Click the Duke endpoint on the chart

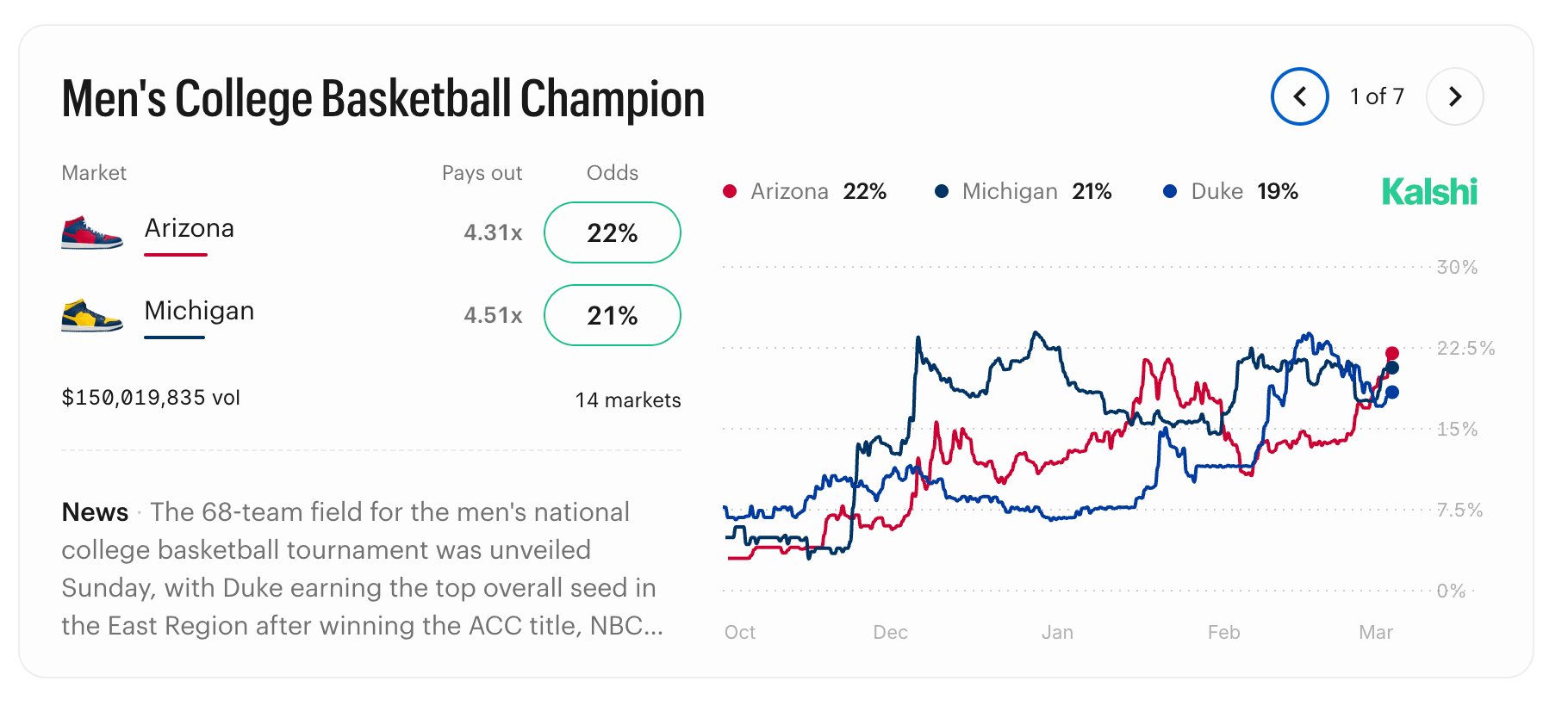(x=1392, y=393)
